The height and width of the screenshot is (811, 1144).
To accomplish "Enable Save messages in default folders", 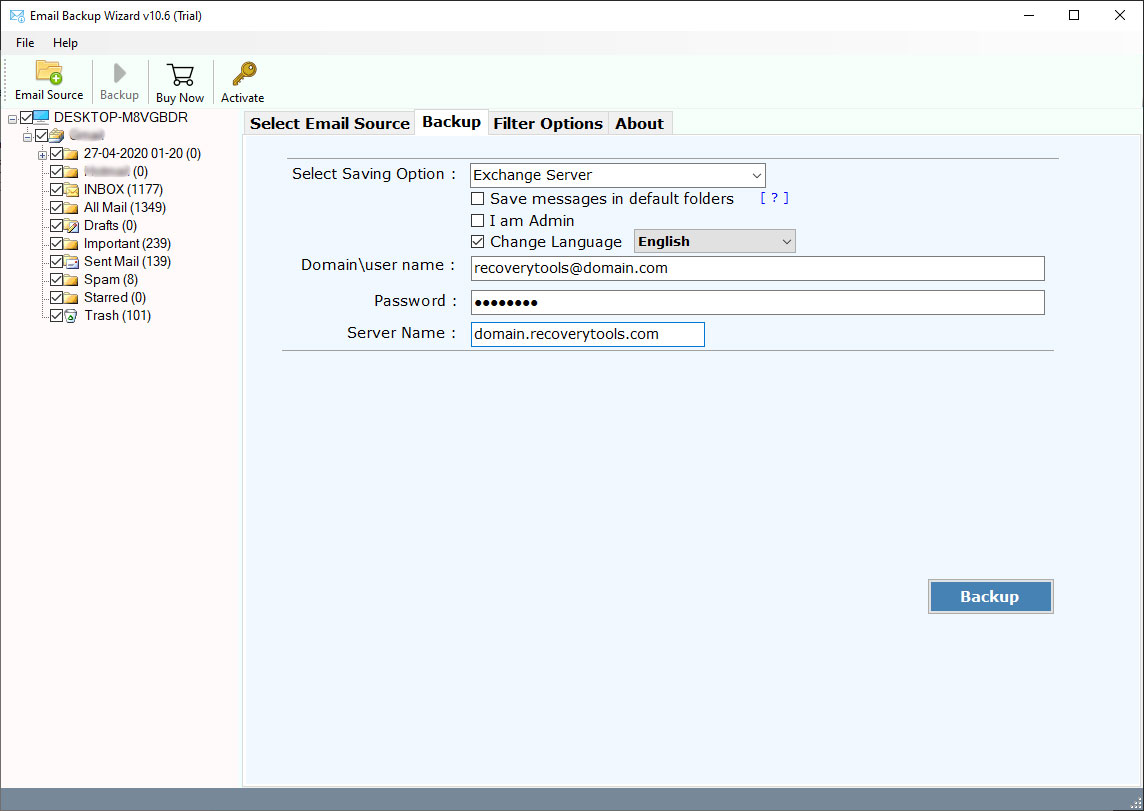I will (x=478, y=199).
